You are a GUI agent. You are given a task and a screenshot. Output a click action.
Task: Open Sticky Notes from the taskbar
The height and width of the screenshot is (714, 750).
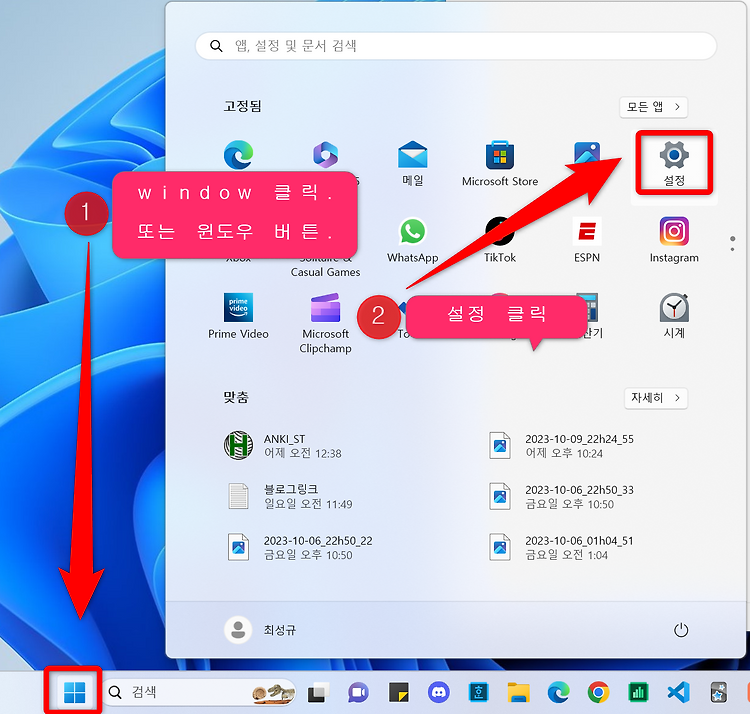398,692
